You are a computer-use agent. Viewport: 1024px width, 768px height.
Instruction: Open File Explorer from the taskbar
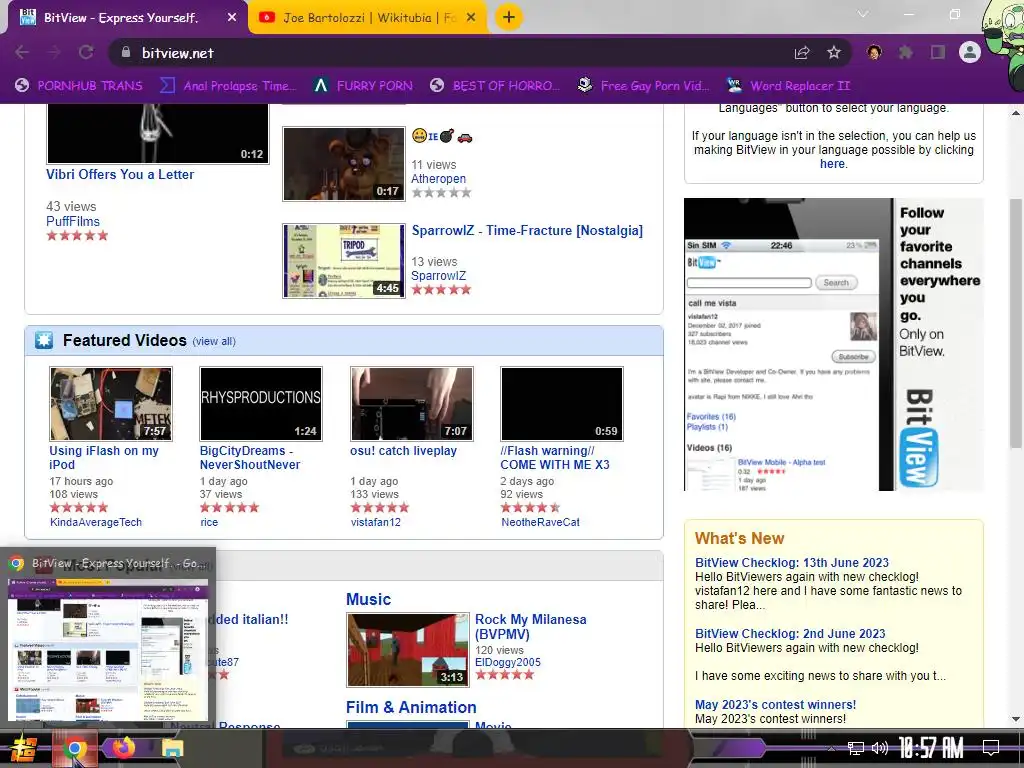pyautogui.click(x=172, y=748)
